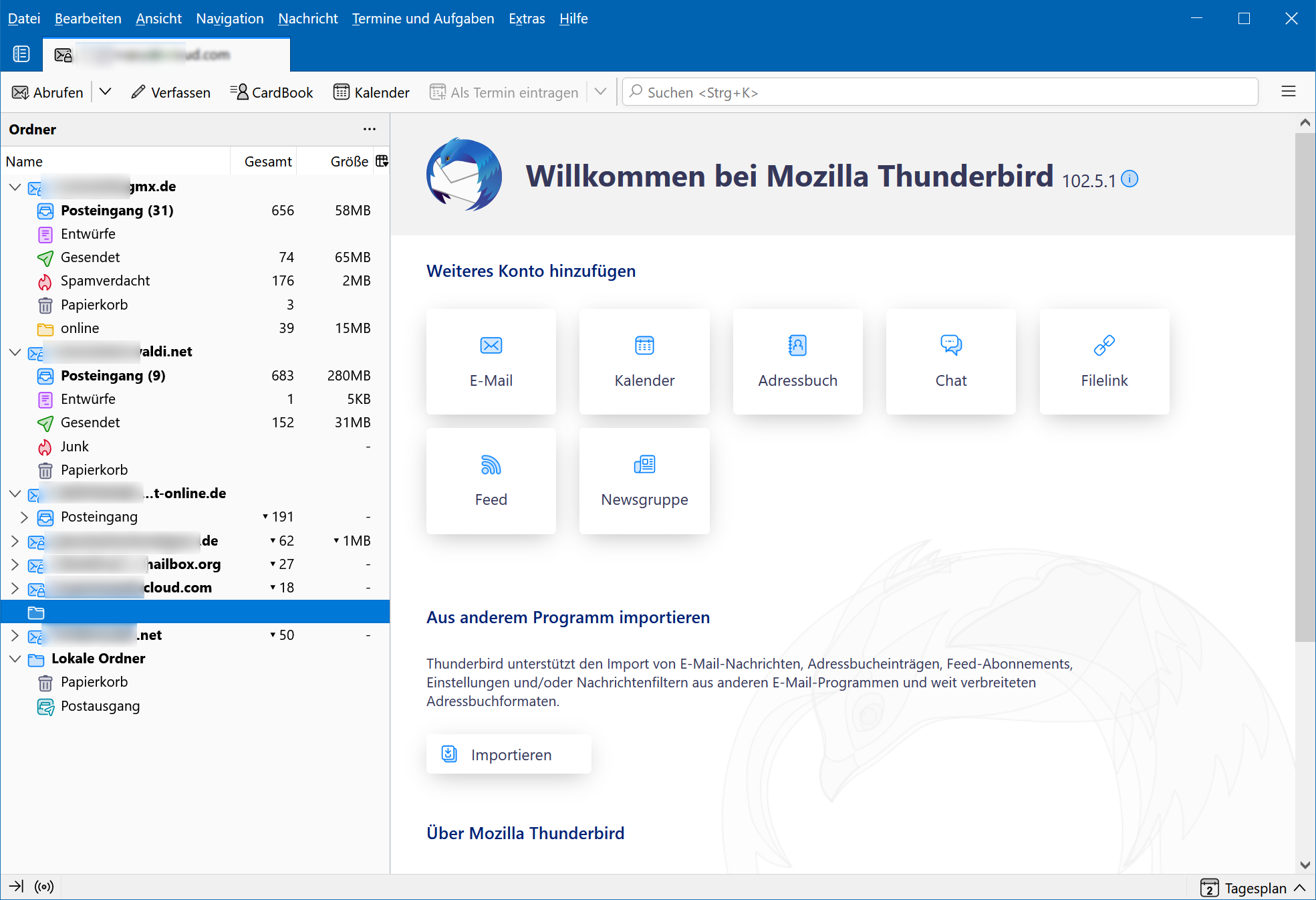
Task: Open the Nachricht menu
Action: click(307, 19)
